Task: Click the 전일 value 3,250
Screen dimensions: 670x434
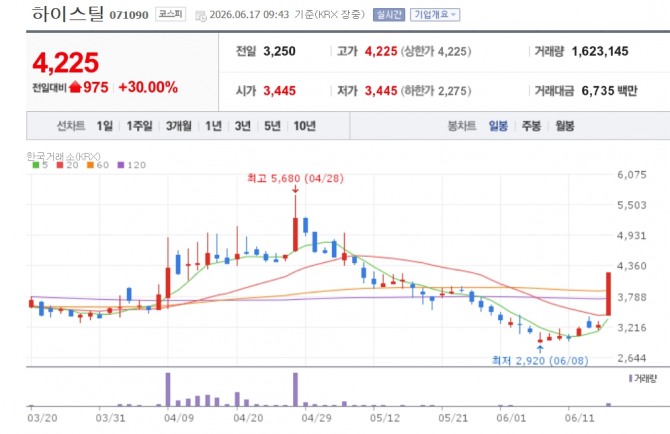Action: 279,51
